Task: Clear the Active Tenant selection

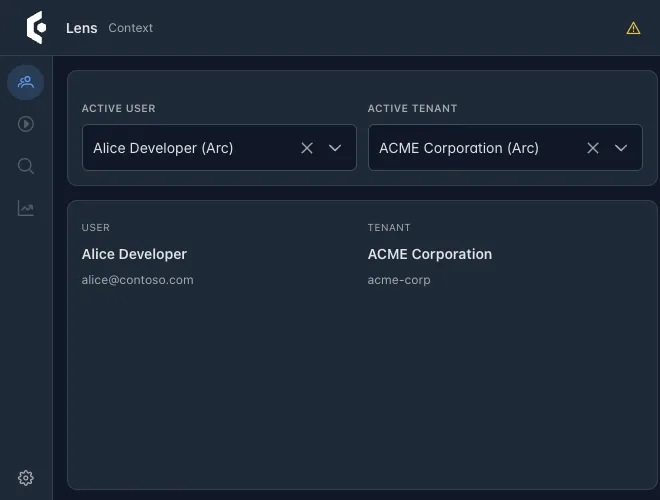Action: click(x=593, y=148)
